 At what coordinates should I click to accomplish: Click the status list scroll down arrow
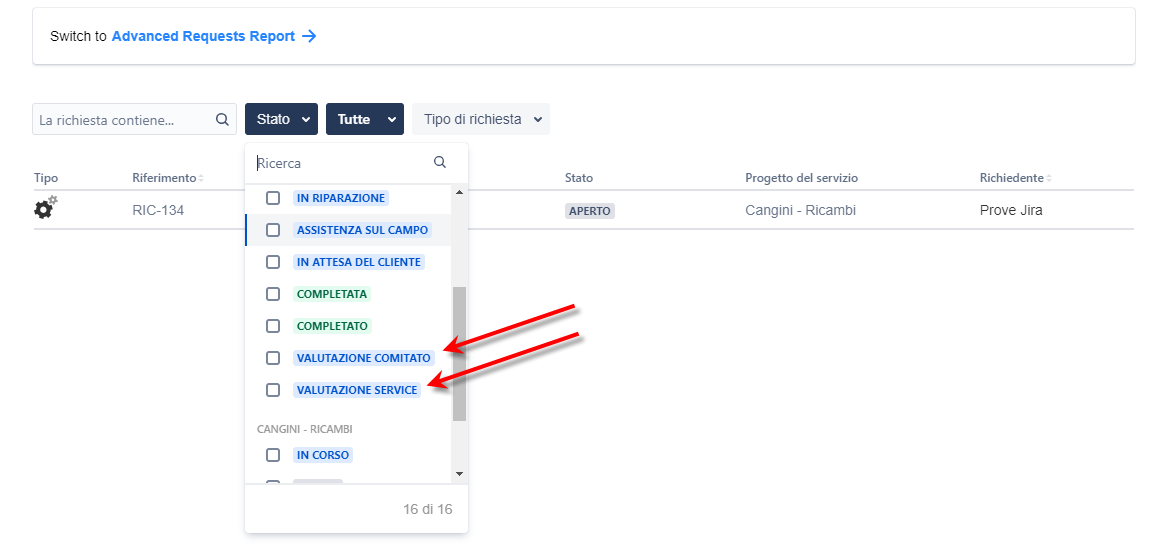[459, 473]
